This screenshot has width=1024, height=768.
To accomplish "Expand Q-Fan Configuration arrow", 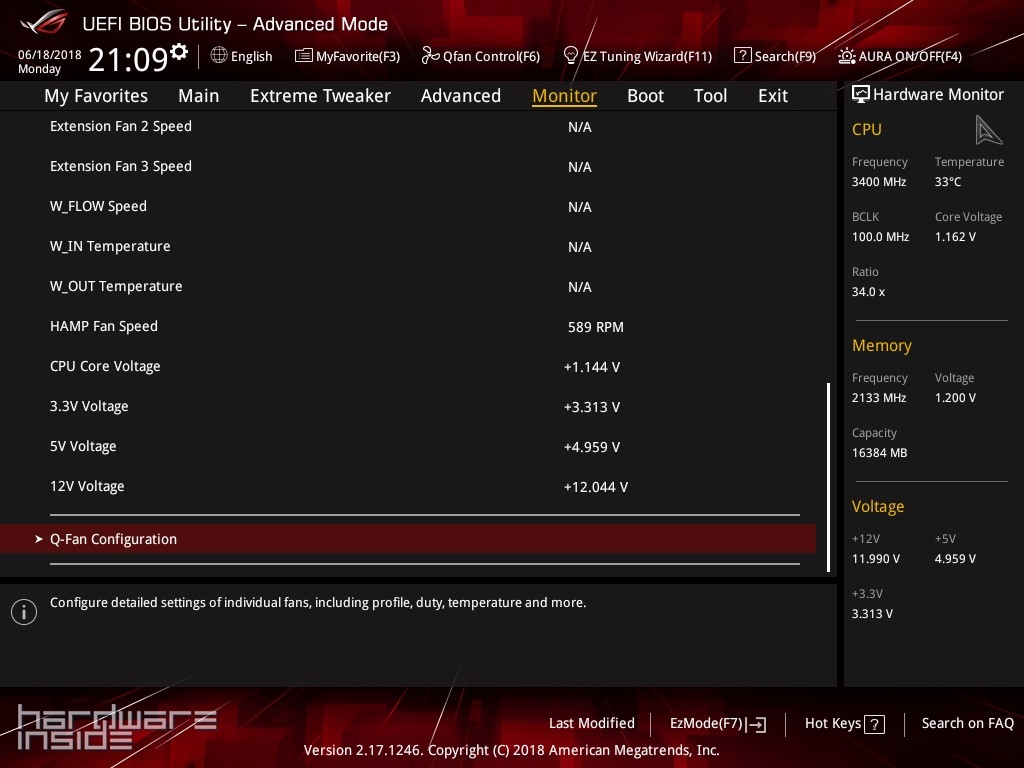I will [39, 539].
